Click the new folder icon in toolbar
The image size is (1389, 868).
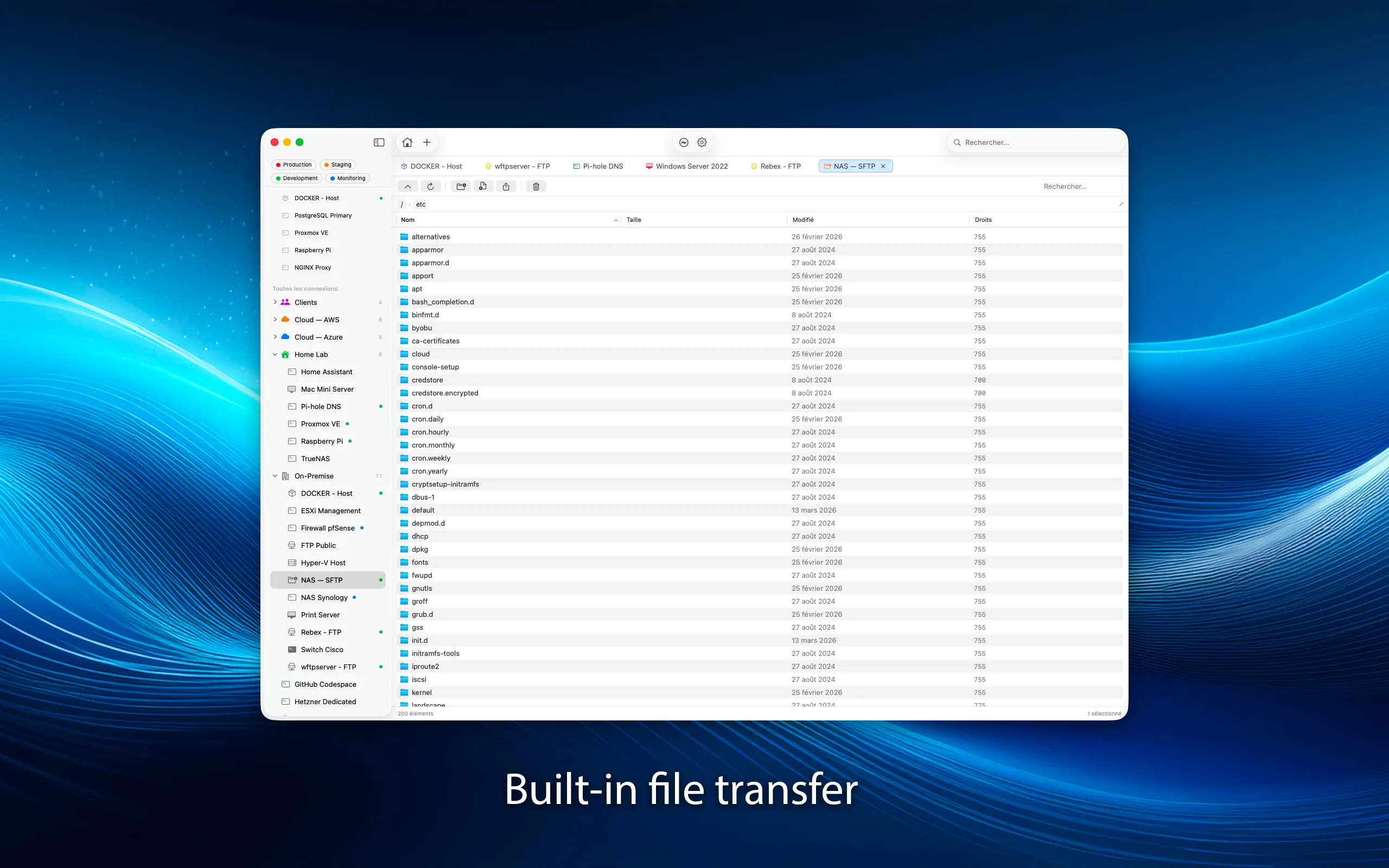(x=460, y=186)
